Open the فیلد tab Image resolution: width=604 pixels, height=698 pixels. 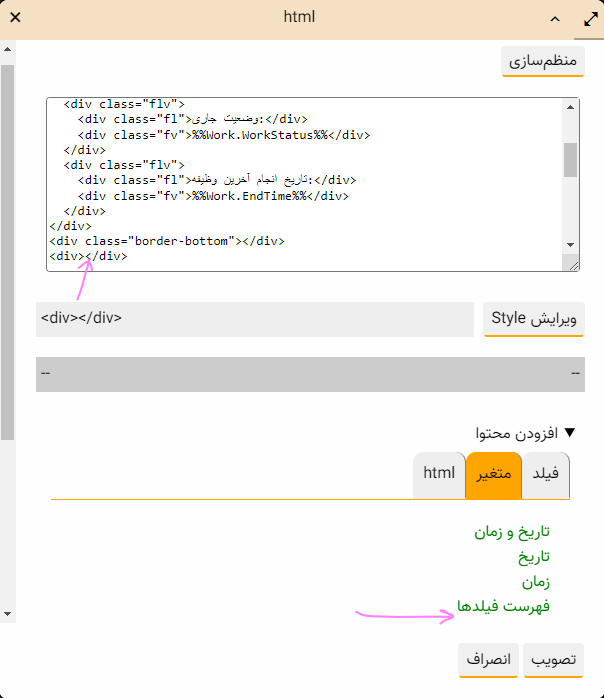(x=546, y=474)
